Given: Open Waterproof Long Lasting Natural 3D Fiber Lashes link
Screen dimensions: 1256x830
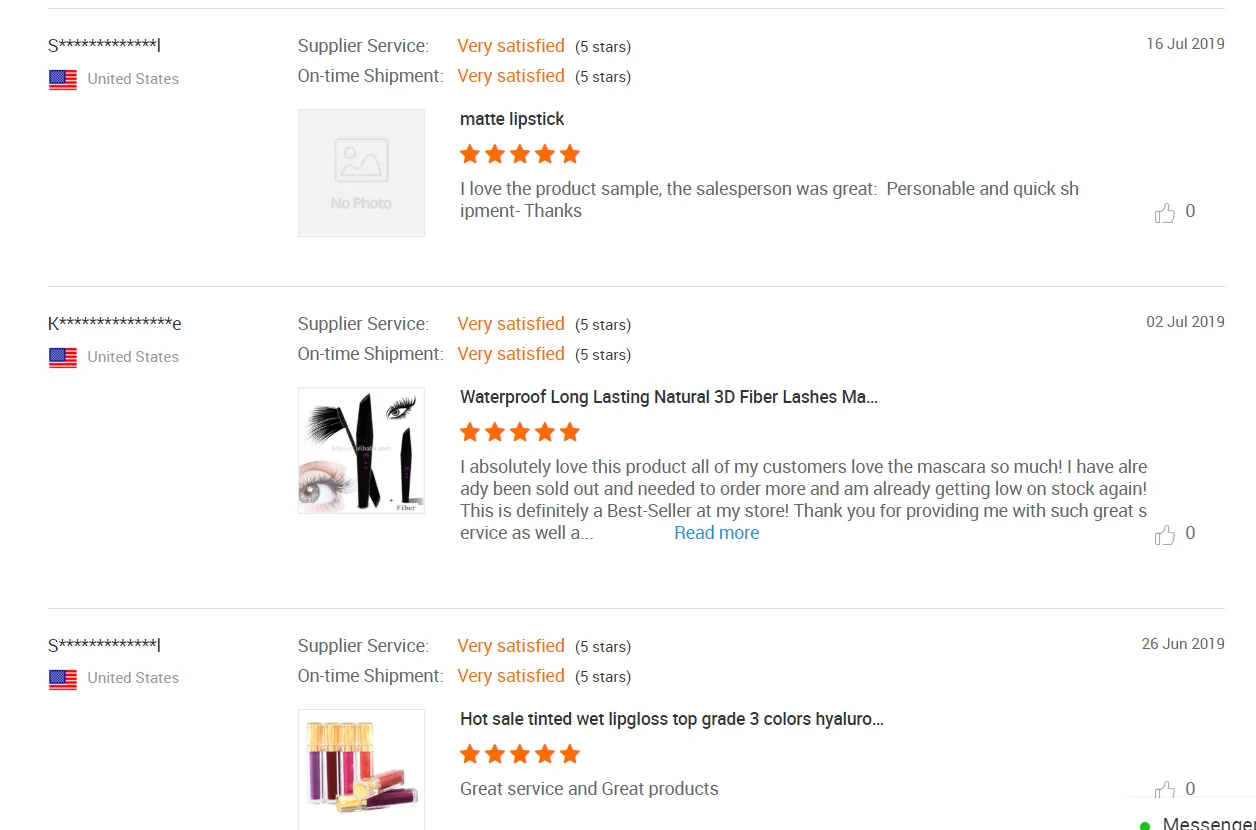Looking at the screenshot, I should (668, 397).
